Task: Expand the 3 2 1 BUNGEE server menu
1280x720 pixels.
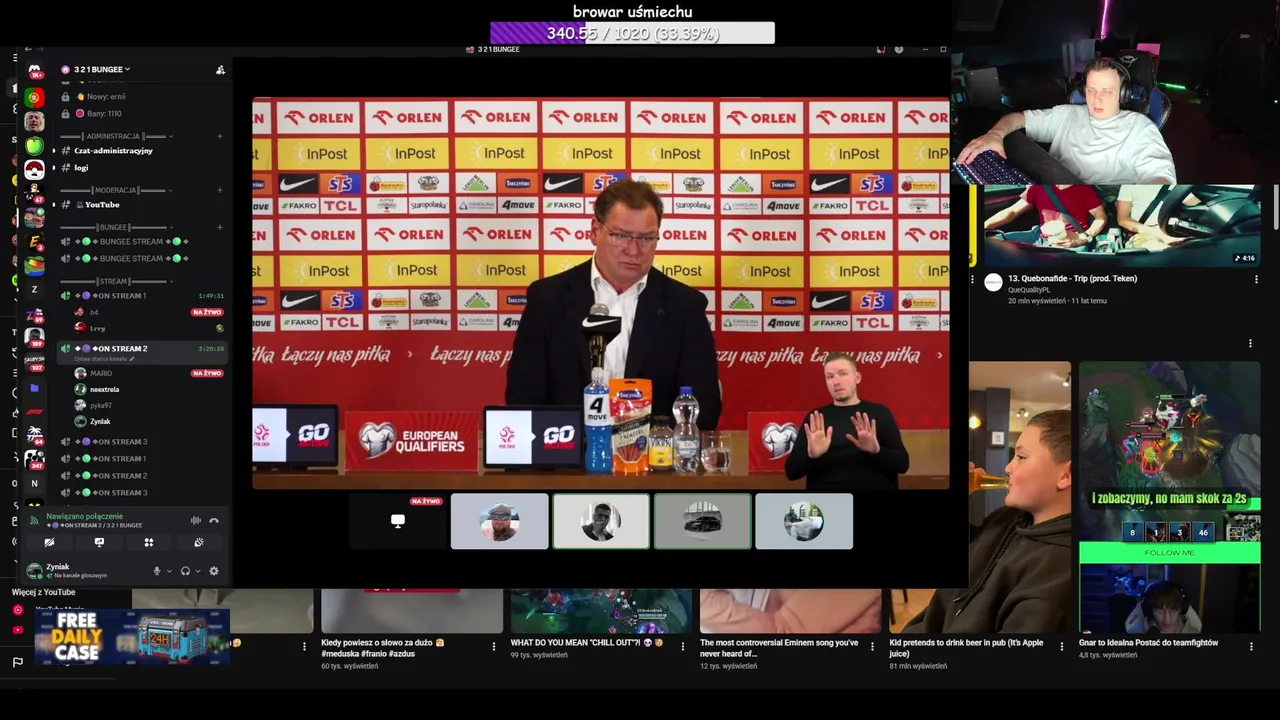Action: pyautogui.click(x=102, y=69)
